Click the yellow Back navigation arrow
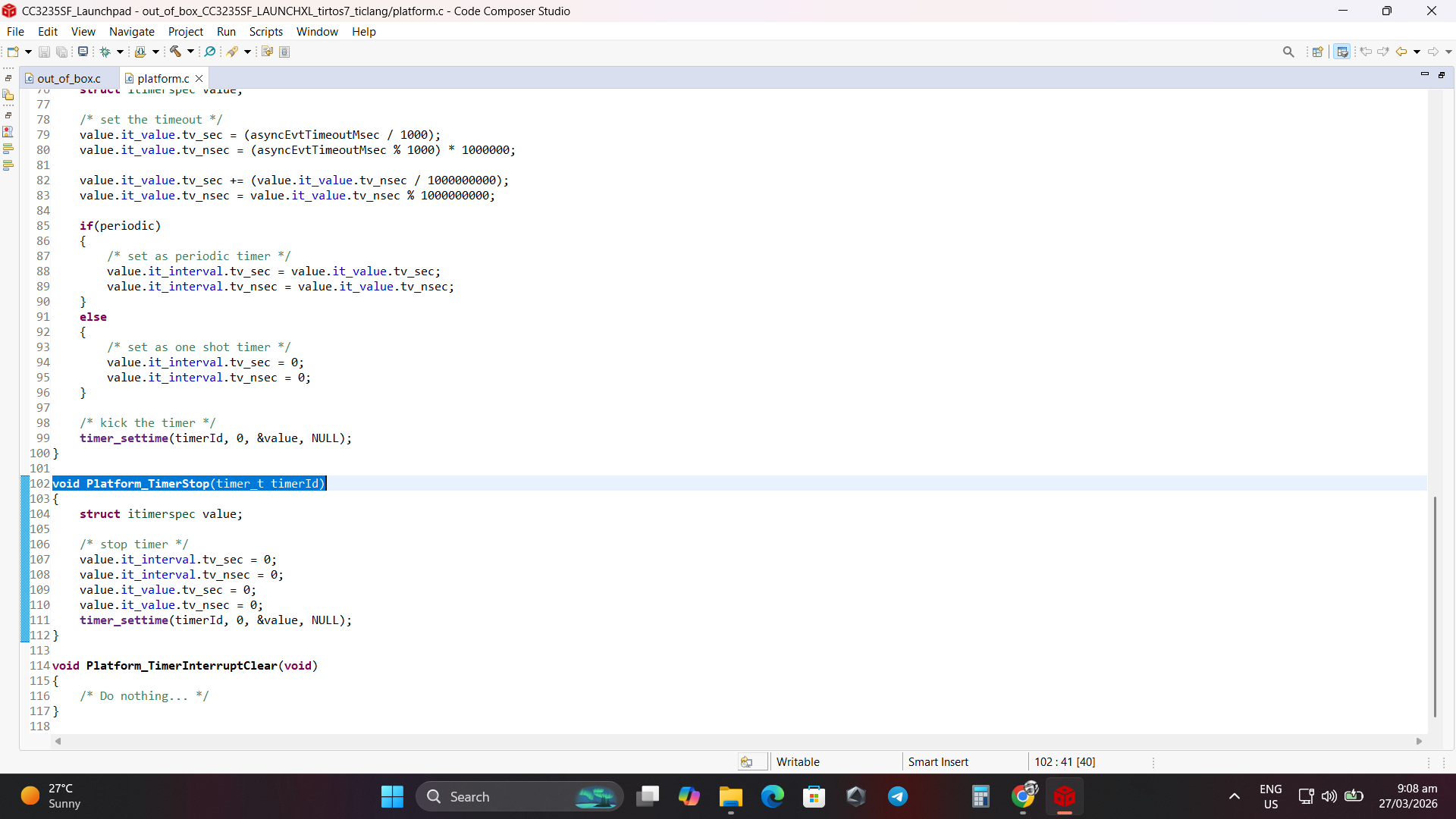 pyautogui.click(x=1401, y=52)
